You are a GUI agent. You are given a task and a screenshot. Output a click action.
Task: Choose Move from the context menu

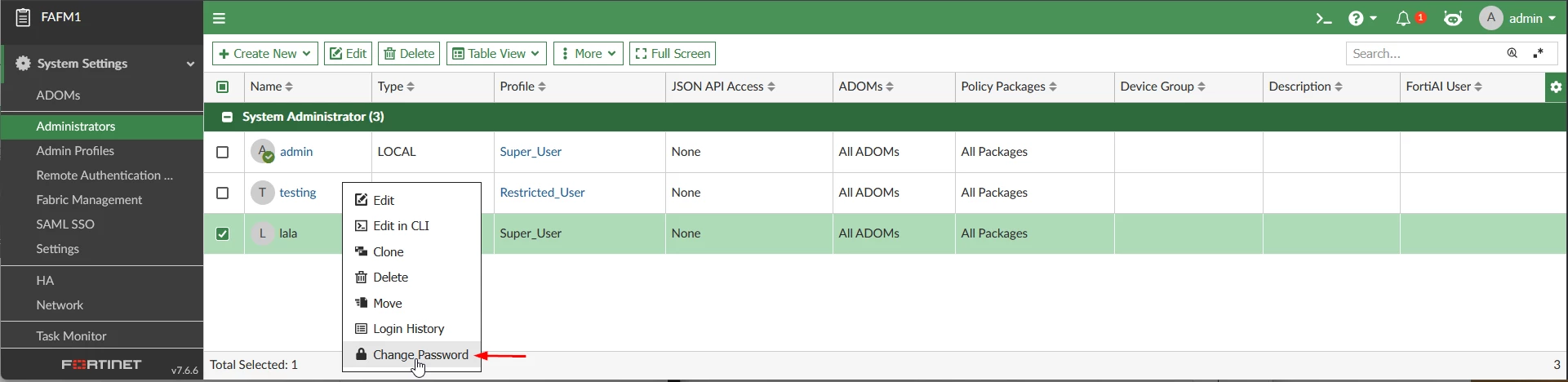412,303
